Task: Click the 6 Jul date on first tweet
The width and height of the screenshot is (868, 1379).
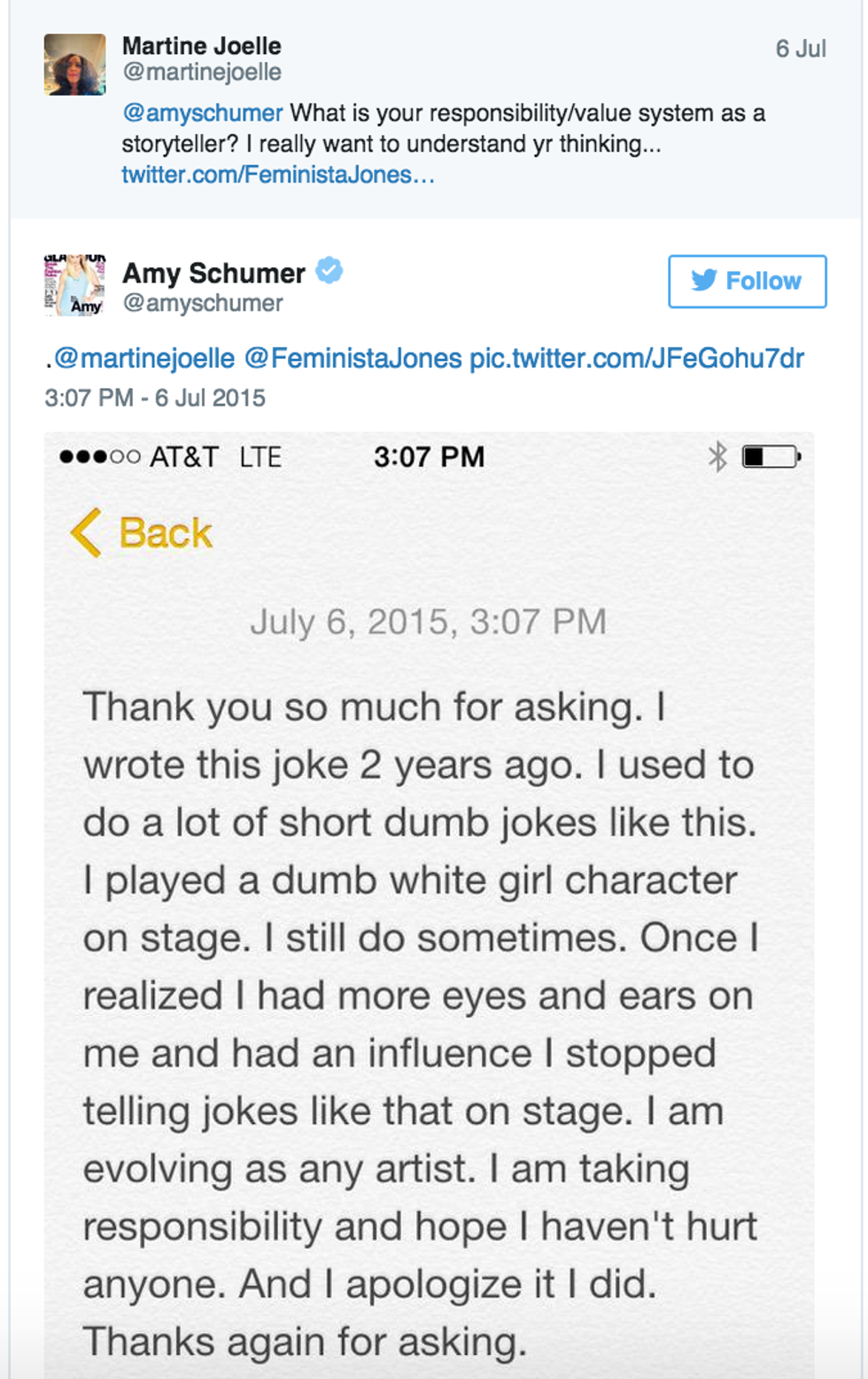Action: point(801,49)
